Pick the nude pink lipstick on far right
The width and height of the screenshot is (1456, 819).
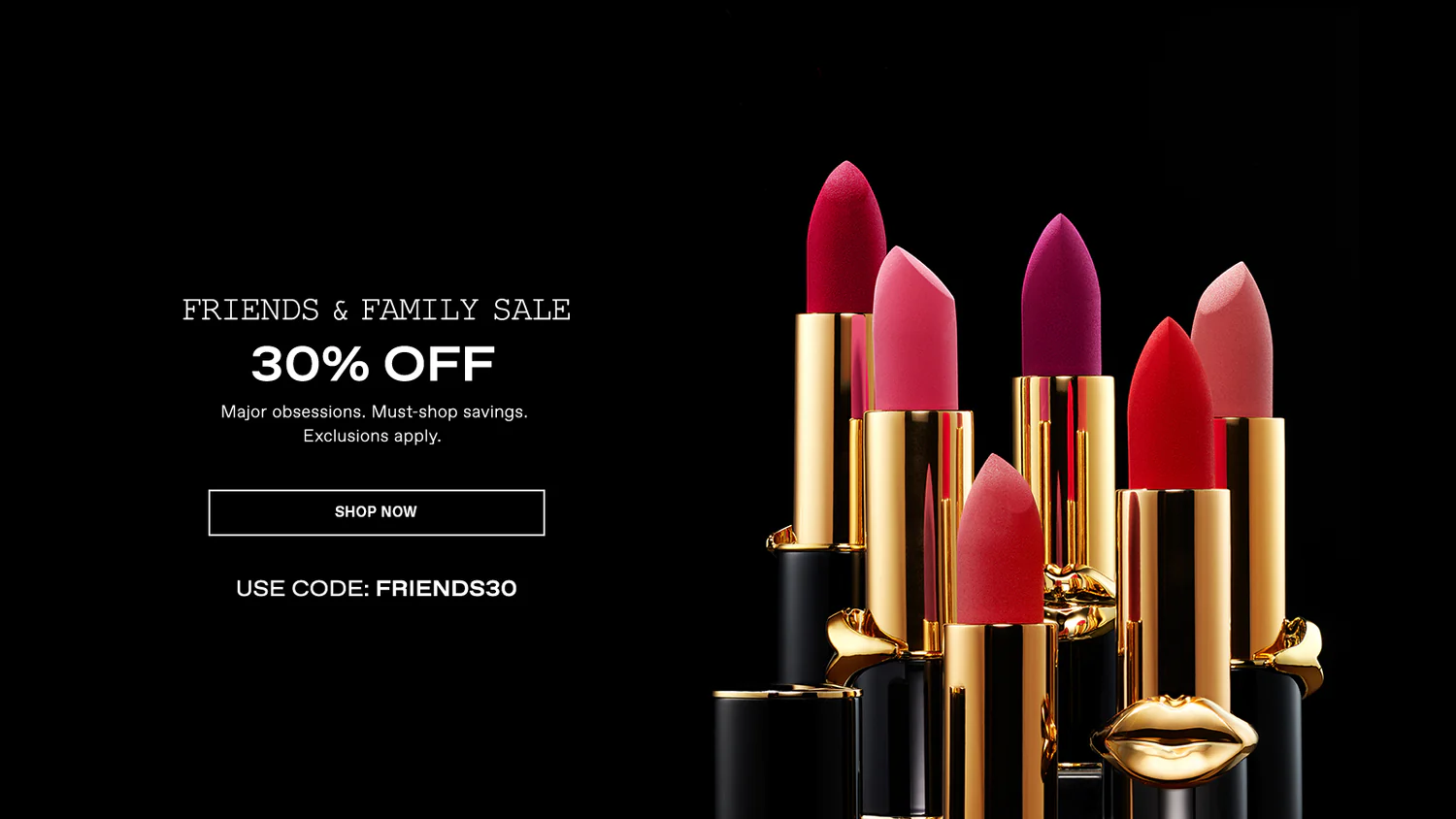pos(1233,340)
